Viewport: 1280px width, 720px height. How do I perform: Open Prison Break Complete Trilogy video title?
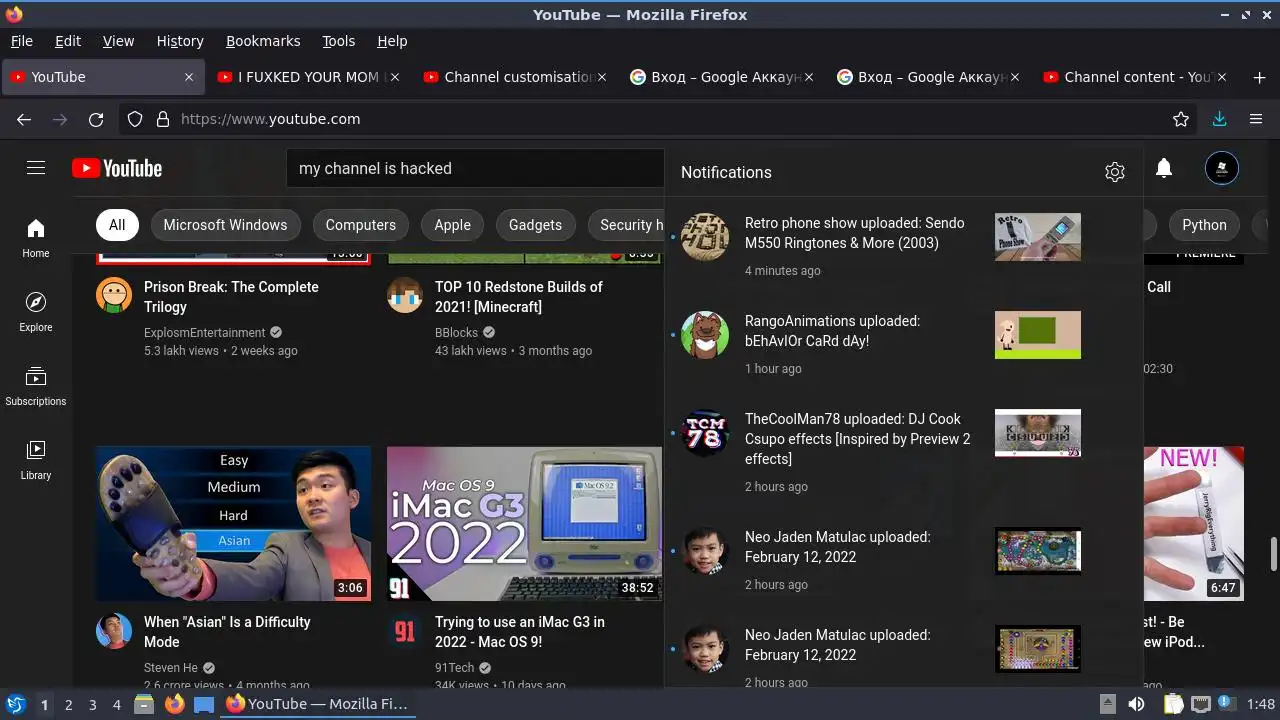click(231, 297)
